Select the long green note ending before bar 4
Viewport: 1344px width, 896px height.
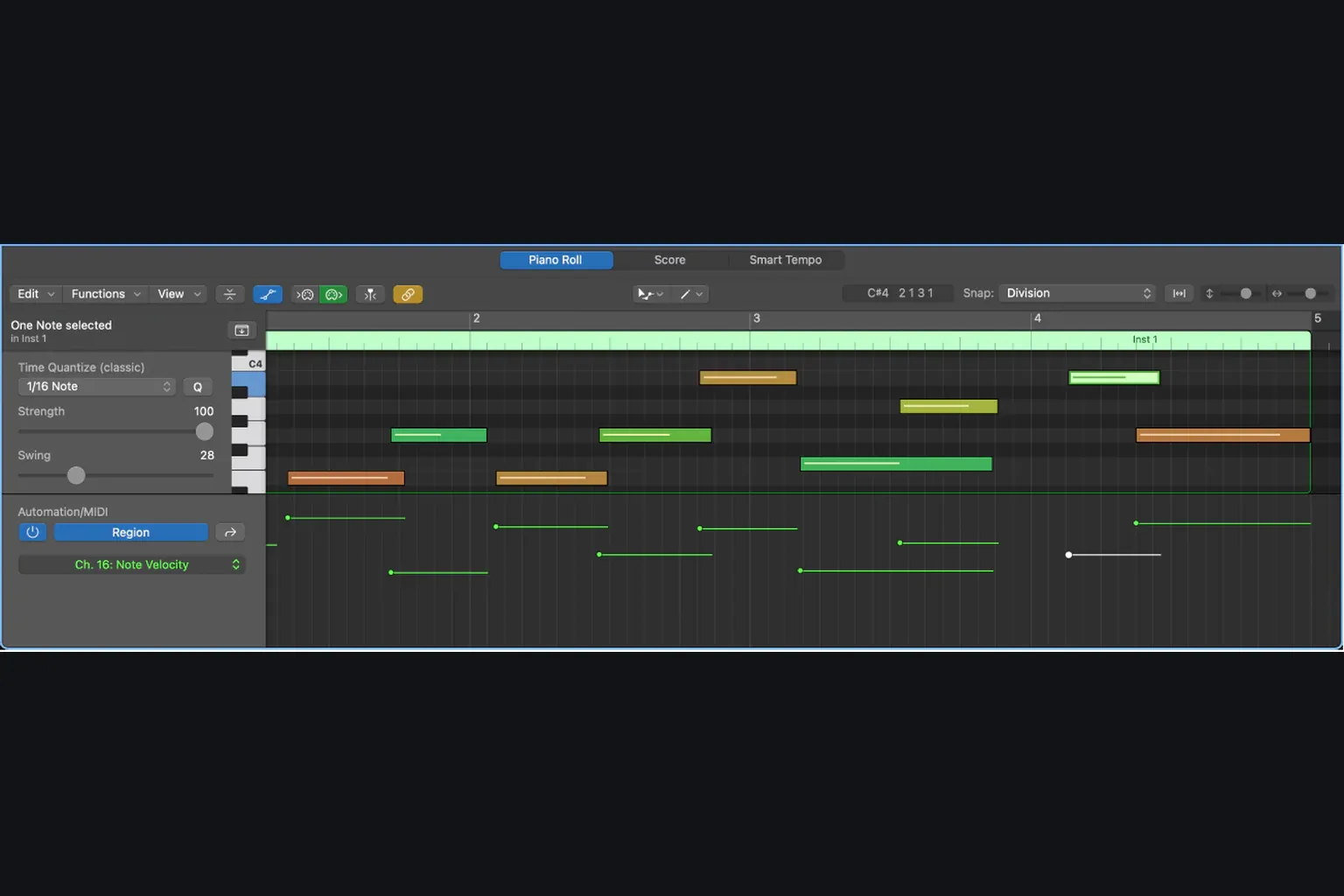896,464
